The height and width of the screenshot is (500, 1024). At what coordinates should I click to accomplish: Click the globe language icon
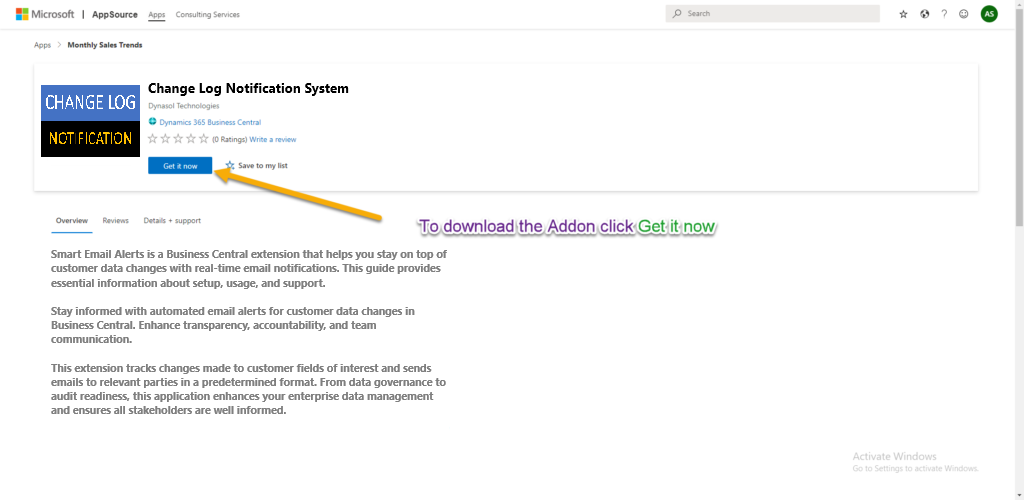(x=924, y=14)
